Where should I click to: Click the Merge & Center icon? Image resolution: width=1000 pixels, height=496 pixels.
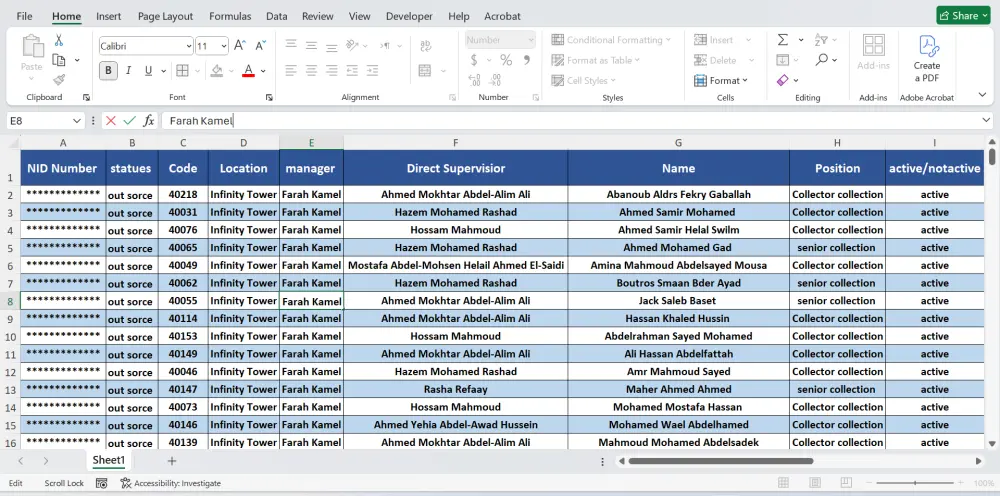point(425,70)
